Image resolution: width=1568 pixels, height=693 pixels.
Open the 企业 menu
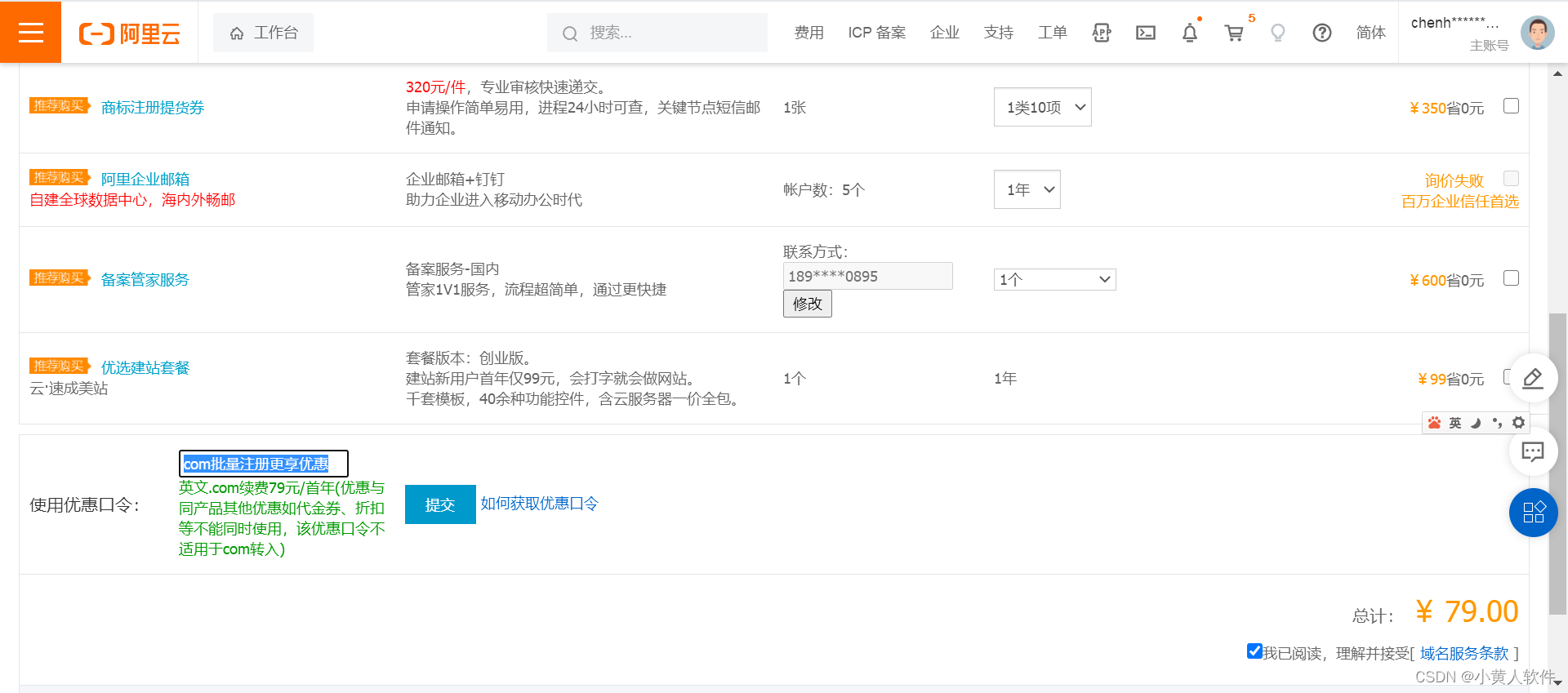[x=944, y=33]
